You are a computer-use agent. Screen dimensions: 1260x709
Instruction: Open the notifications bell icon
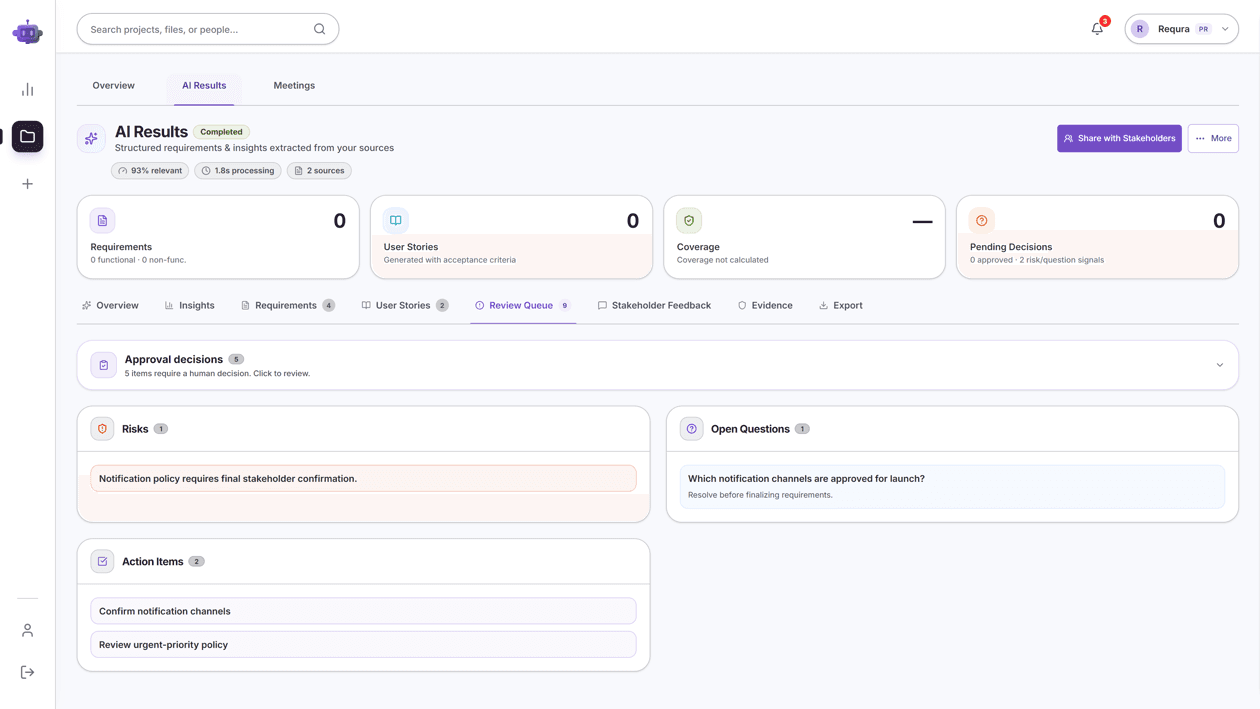click(1097, 29)
